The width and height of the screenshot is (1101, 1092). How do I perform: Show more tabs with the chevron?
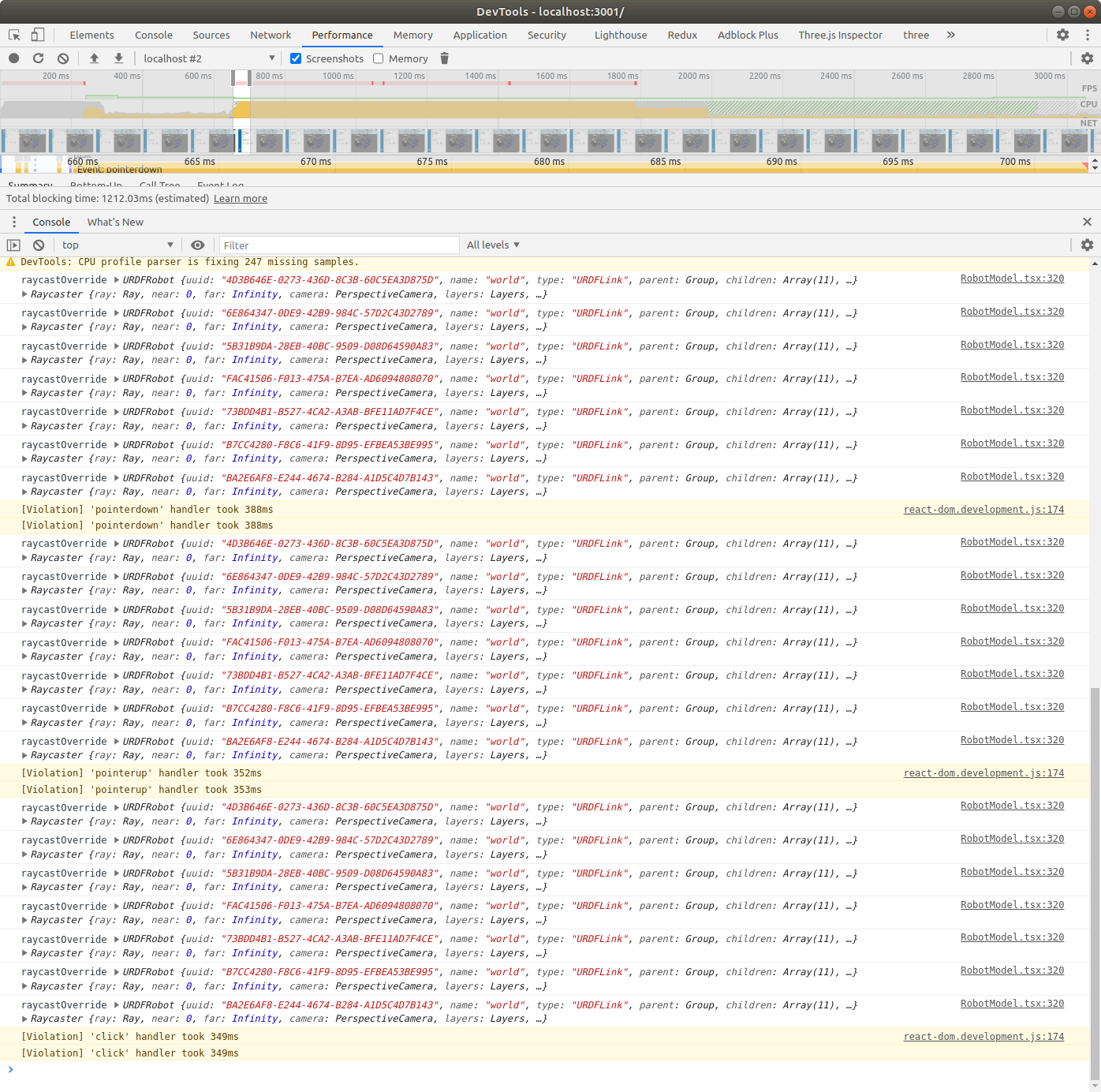[950, 35]
